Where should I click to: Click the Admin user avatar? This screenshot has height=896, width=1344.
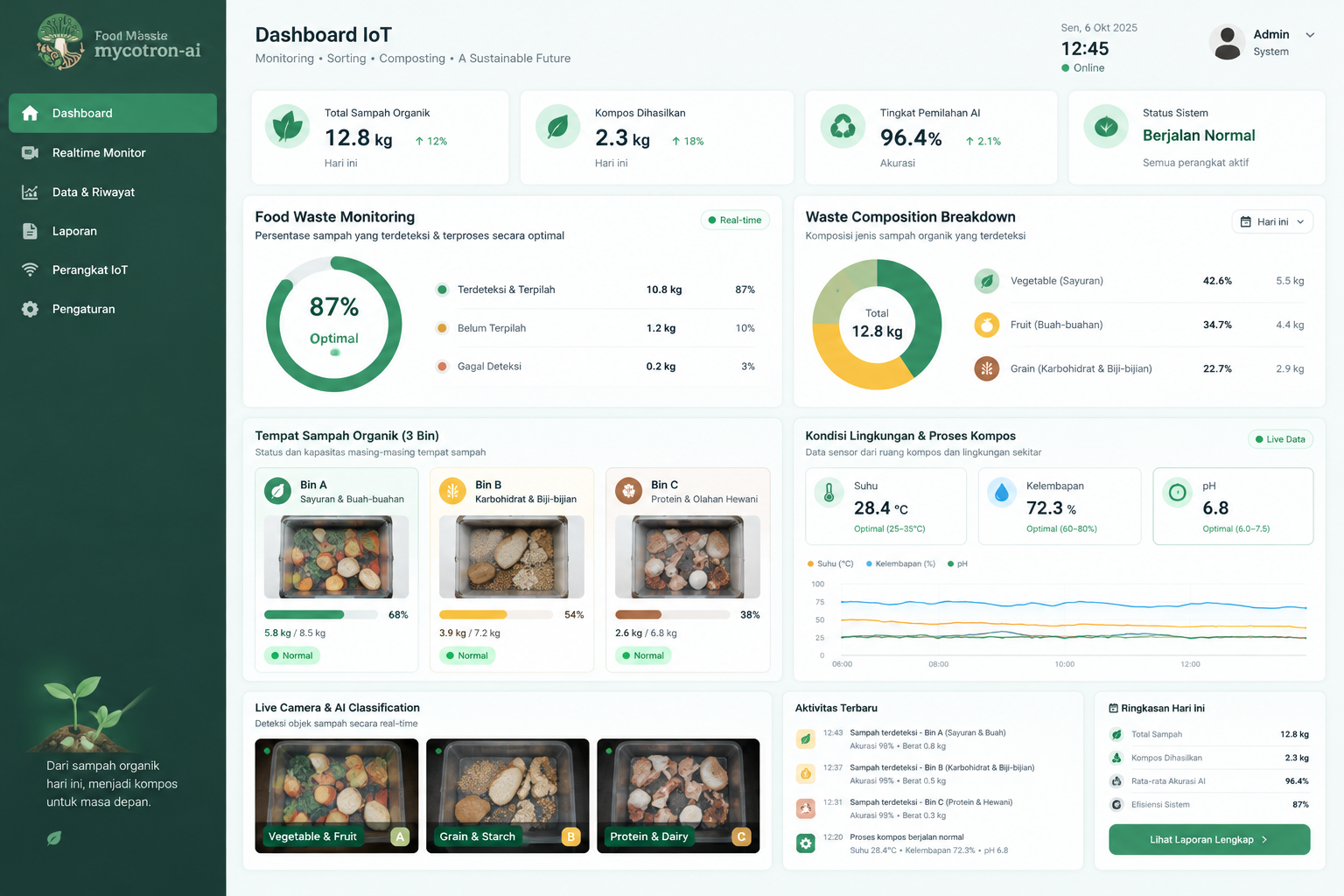click(1228, 42)
